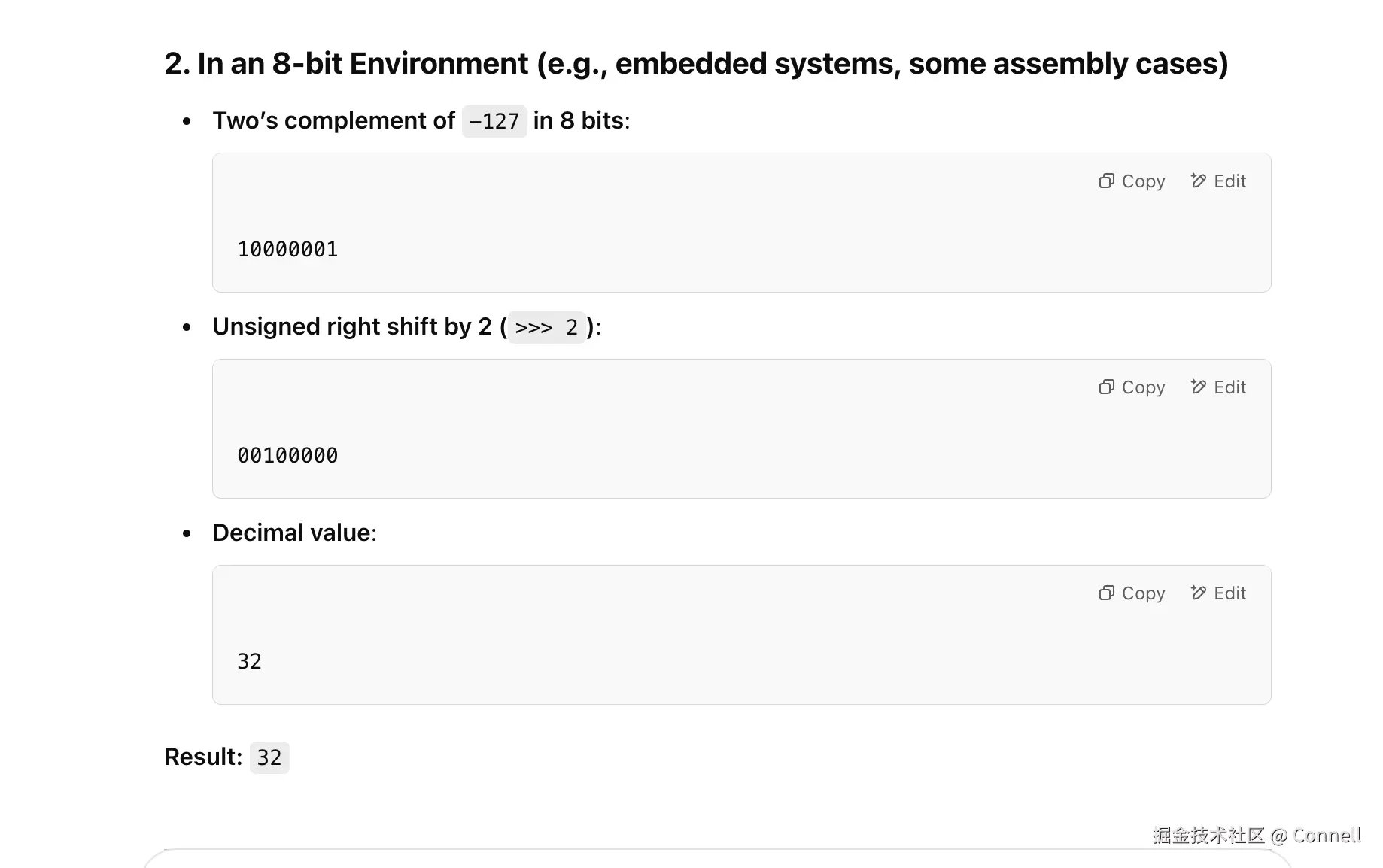Click the Connell watermark link at bottom right
This screenshot has width=1383, height=868.
tap(1256, 835)
